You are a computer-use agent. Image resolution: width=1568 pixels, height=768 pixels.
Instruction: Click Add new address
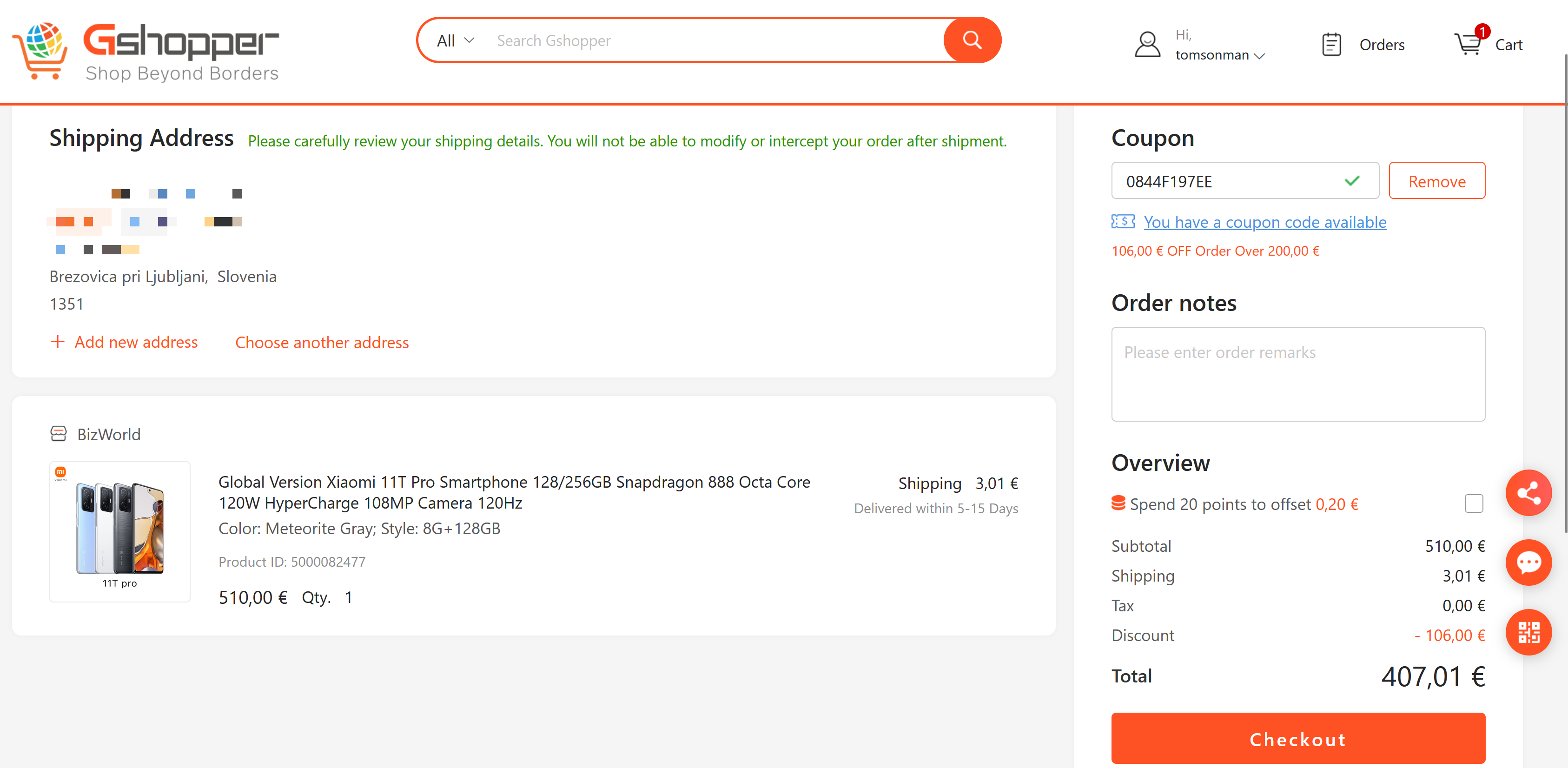click(x=136, y=342)
